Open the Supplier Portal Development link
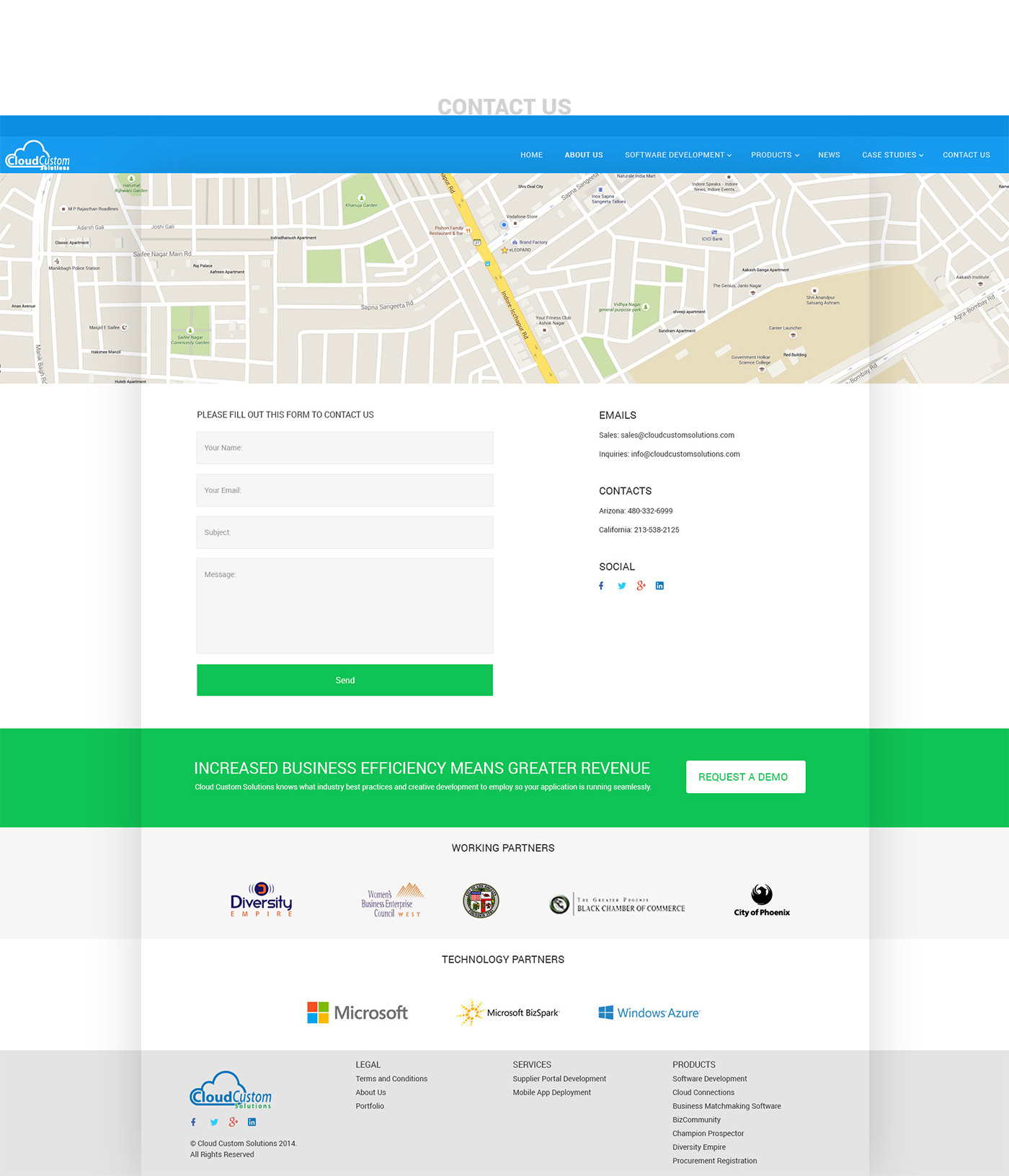This screenshot has height=1176, width=1009. click(559, 1079)
